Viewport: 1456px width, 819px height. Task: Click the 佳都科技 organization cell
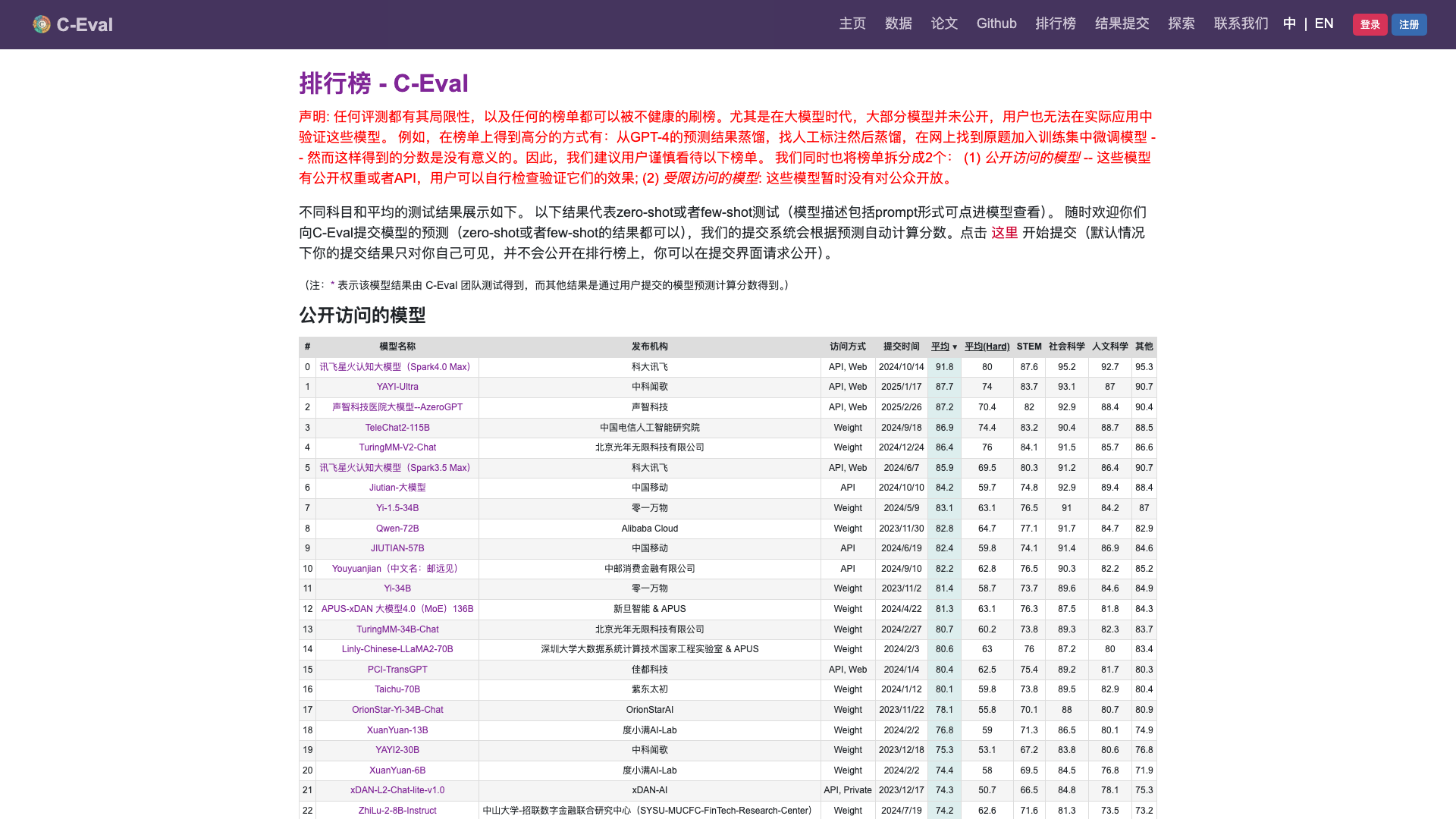coord(650,670)
